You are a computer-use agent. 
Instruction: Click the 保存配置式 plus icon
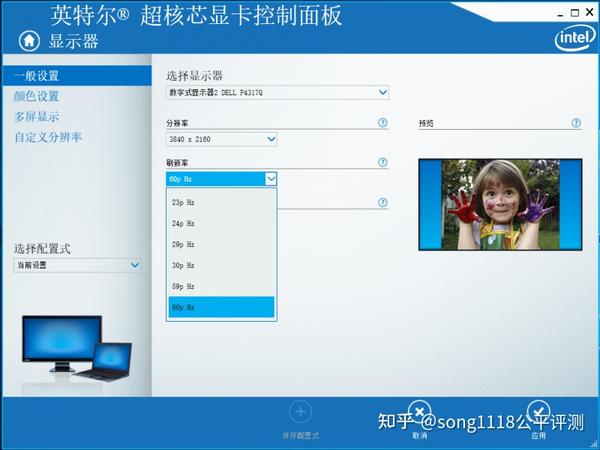click(x=300, y=412)
